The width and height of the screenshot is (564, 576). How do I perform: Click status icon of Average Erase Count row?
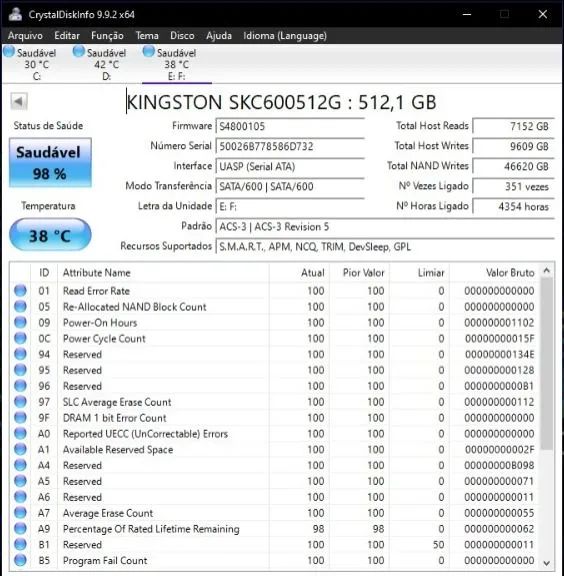tap(20, 513)
